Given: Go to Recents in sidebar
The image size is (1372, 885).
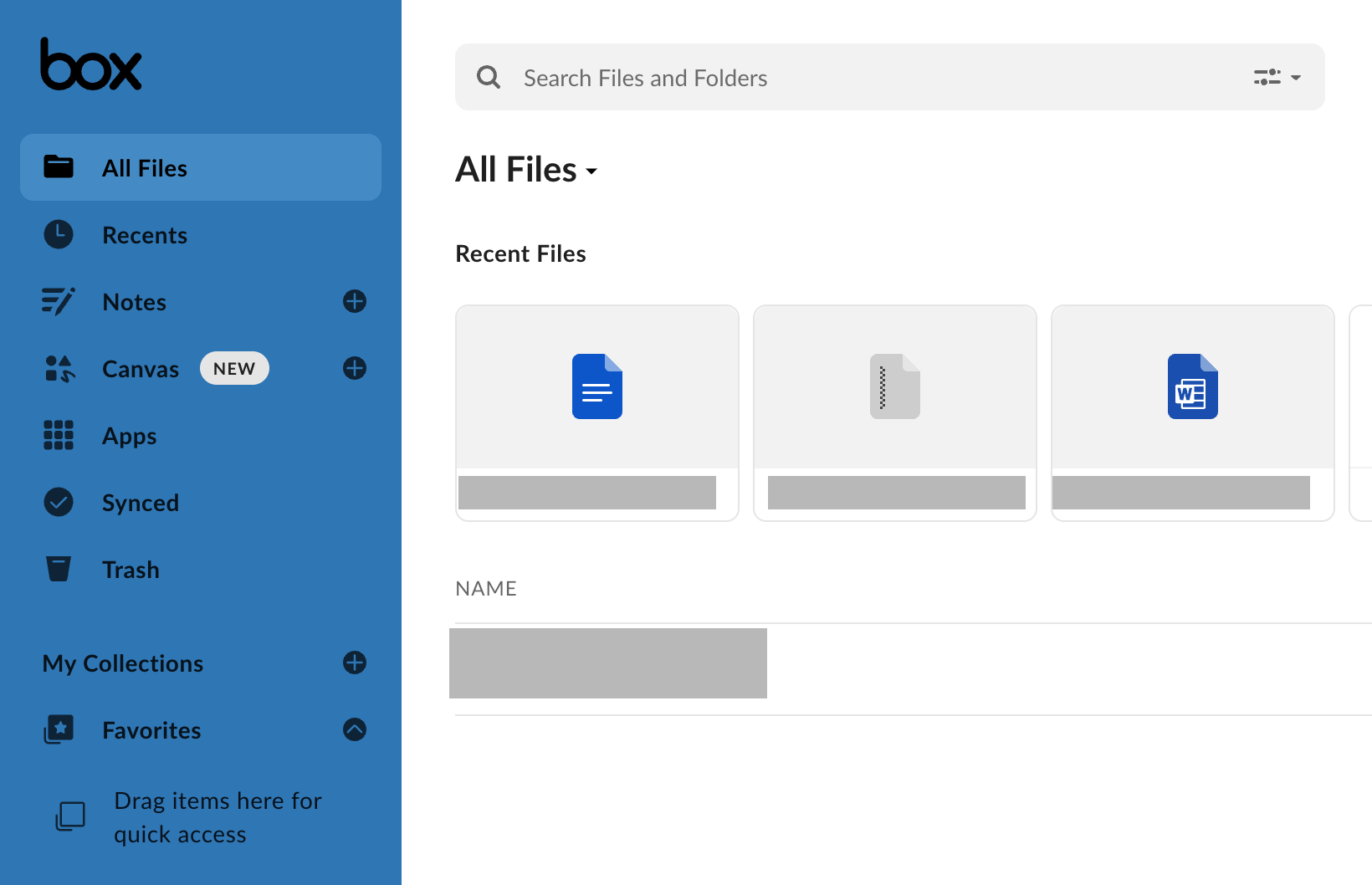Looking at the screenshot, I should (201, 234).
